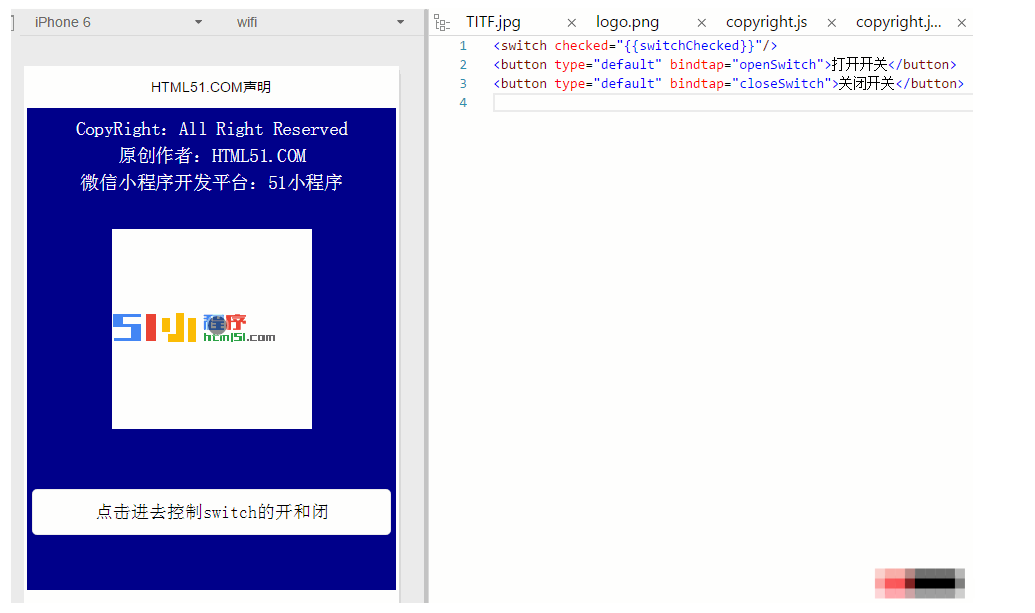Place cursor on the switch checked code line
This screenshot has width=1035, height=613.
pyautogui.click(x=635, y=46)
